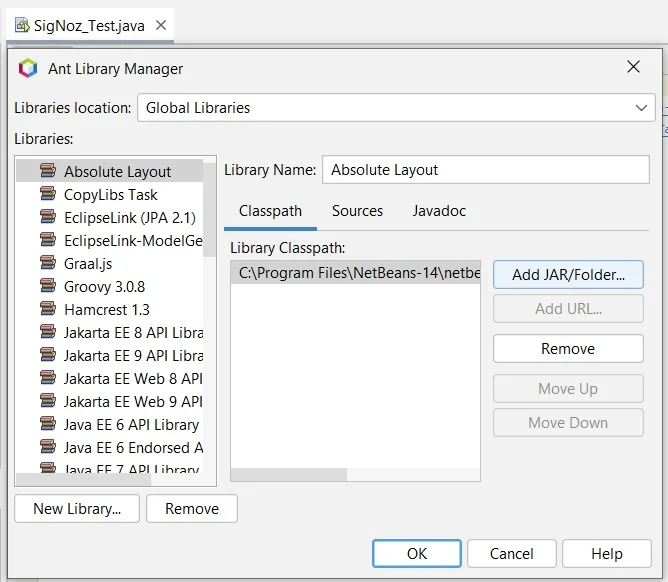Viewport: 668px width, 582px height.
Task: Open the SigNoz_Test.java editor tab
Action: (89, 26)
